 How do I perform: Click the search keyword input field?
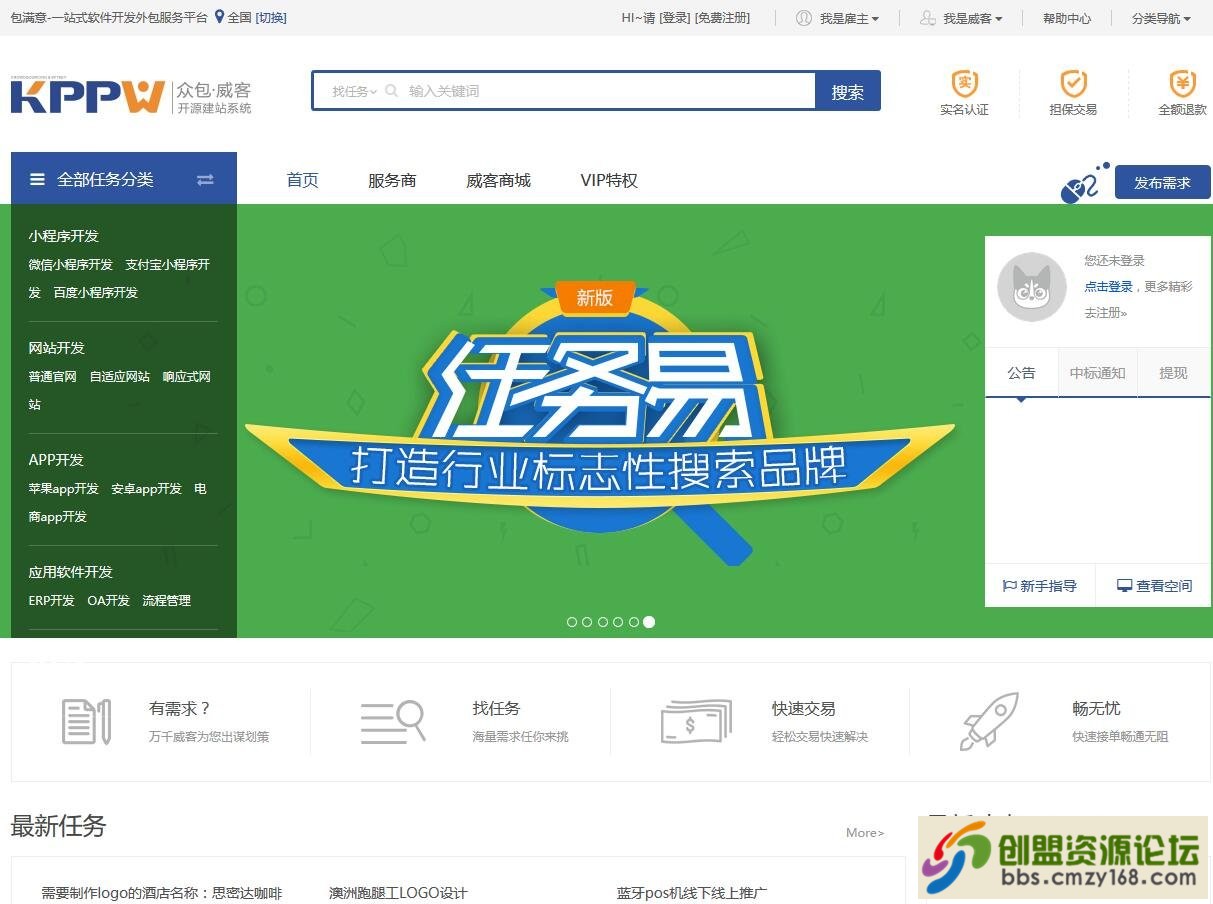pyautogui.click(x=608, y=91)
